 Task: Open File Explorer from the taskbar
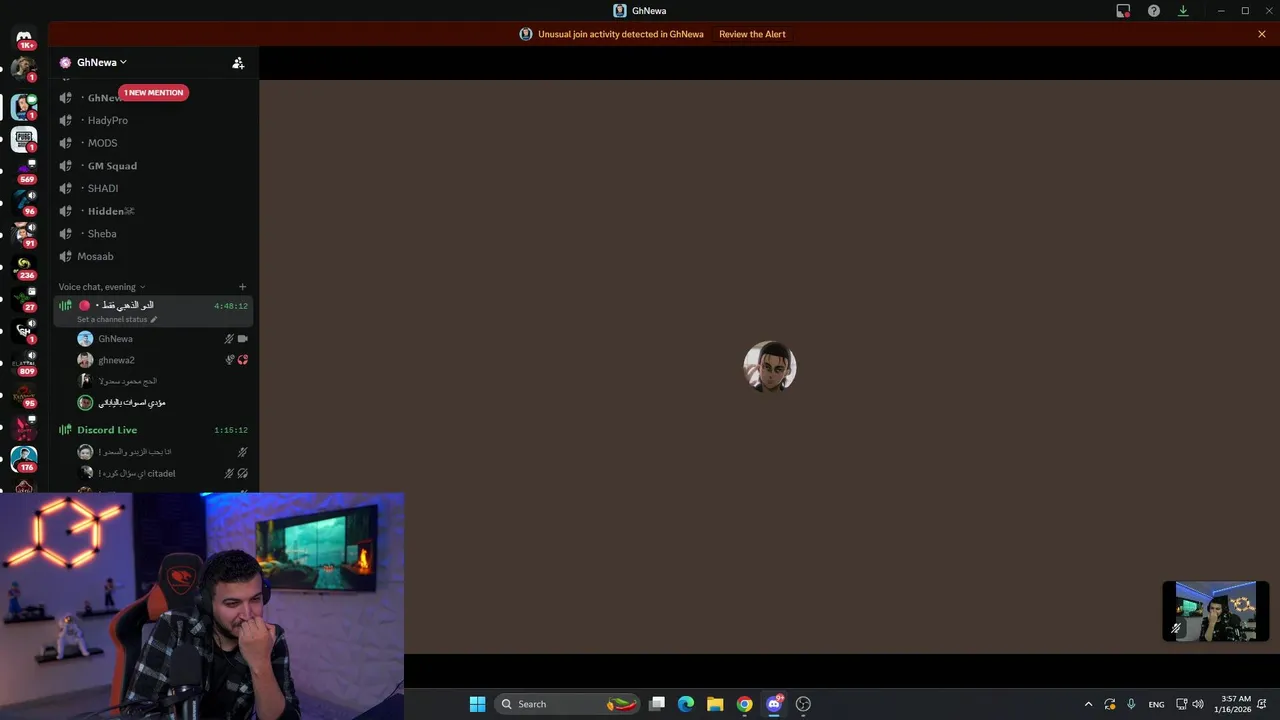coord(715,704)
